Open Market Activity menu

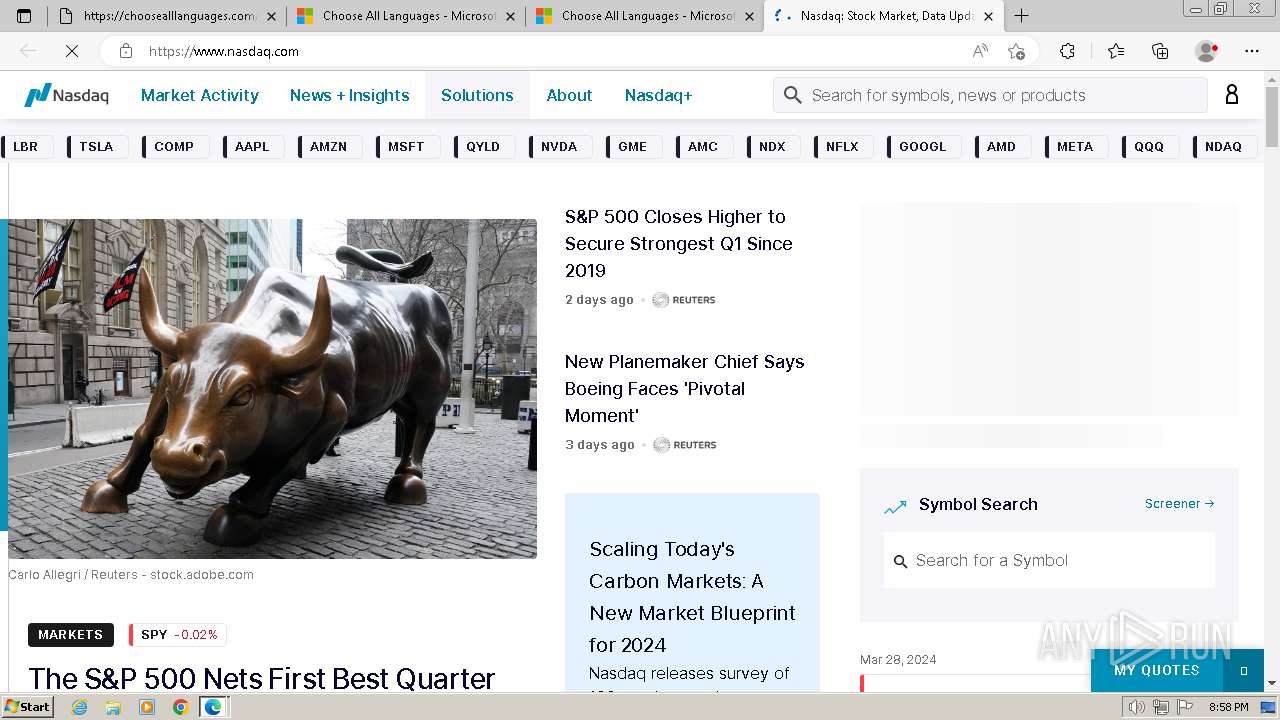point(200,95)
